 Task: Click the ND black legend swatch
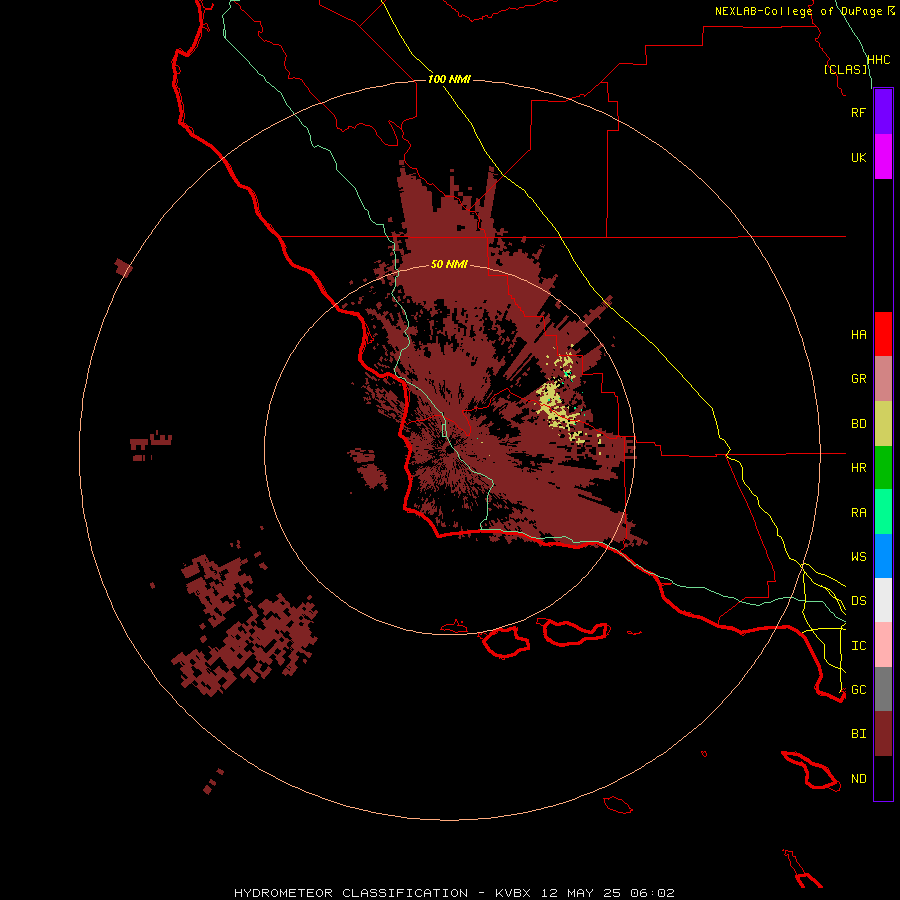pyautogui.click(x=883, y=778)
